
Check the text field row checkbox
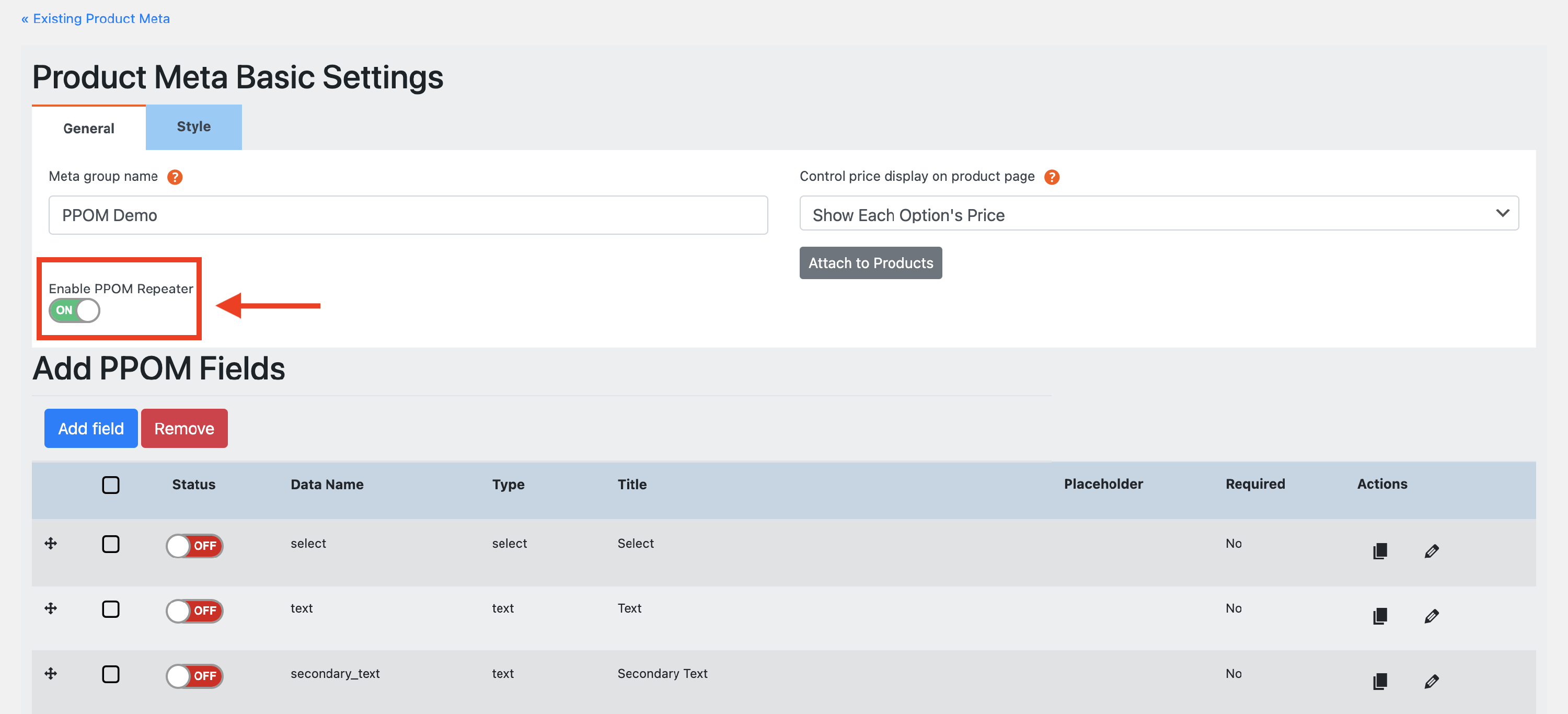point(111,609)
